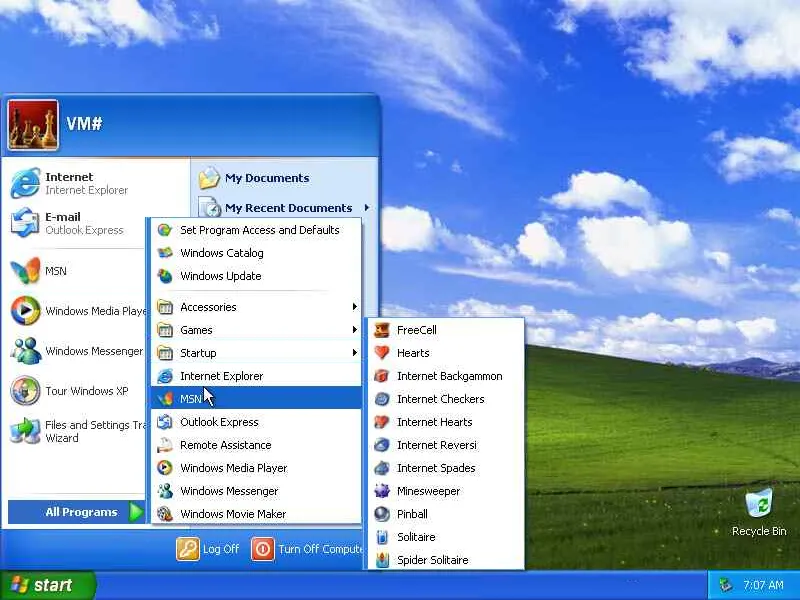Open the FreeCell game icon
Viewport: 800px width, 600px height.
382,330
